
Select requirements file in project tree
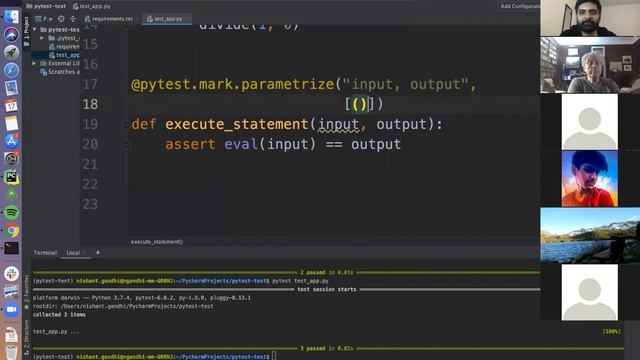pos(64,47)
